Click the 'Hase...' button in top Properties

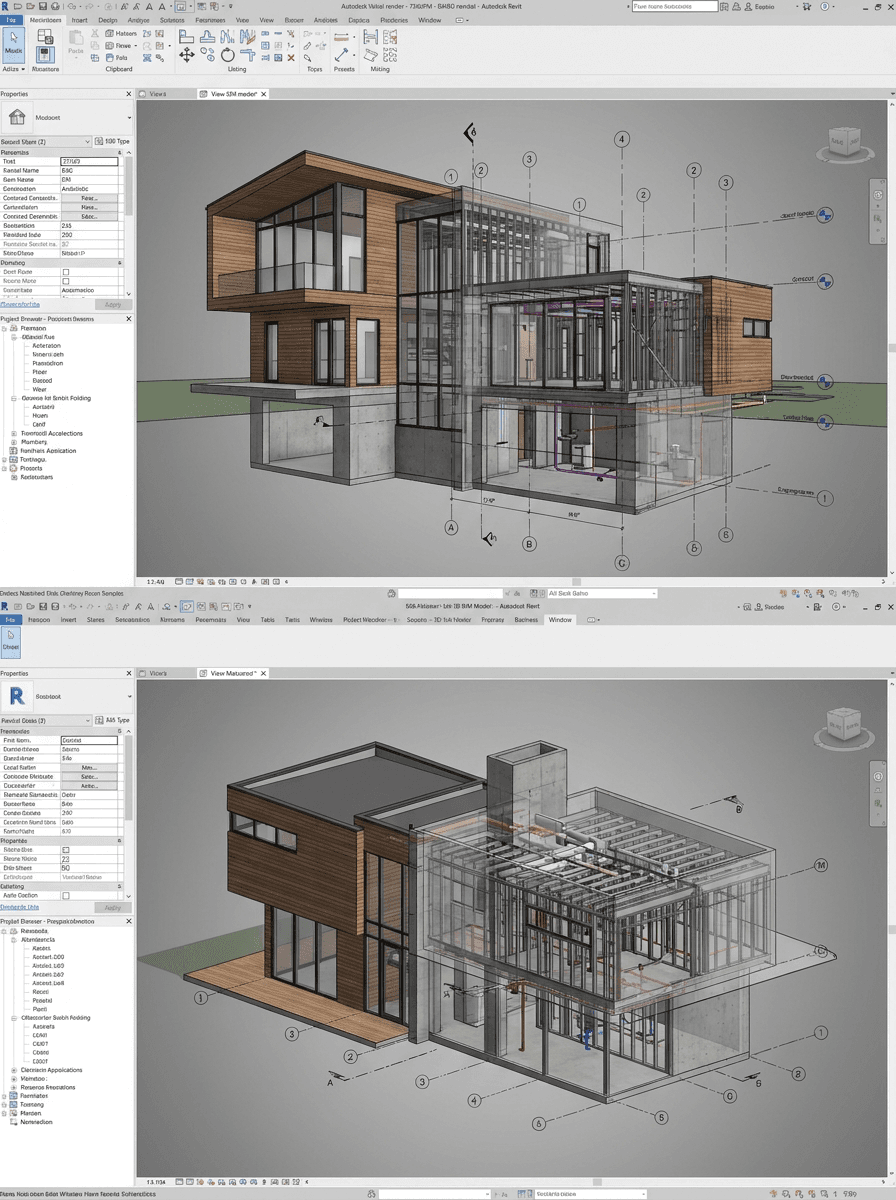[x=89, y=207]
